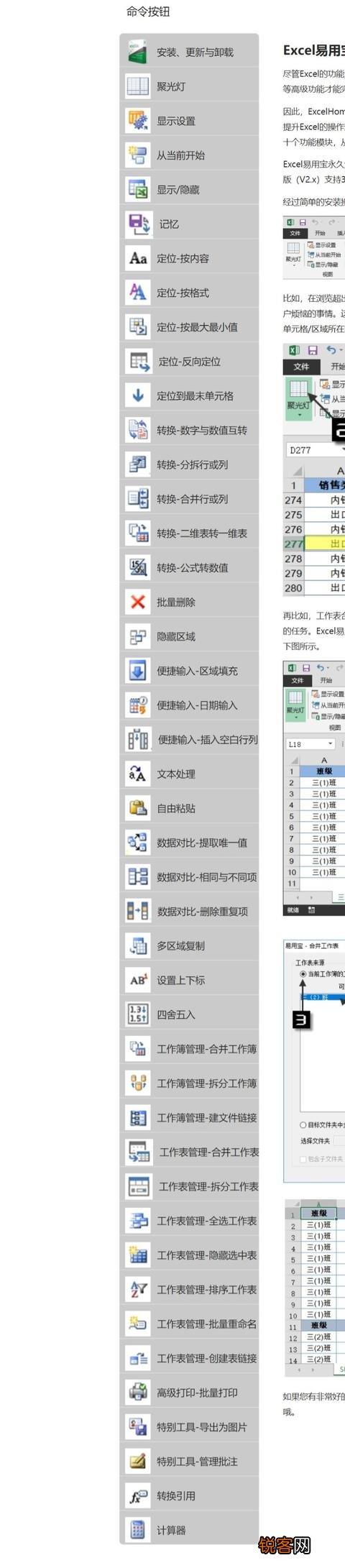Viewport: 345px width, 1568px height.
Task: Open the 记忆 save-disk icon
Action: click(x=139, y=224)
